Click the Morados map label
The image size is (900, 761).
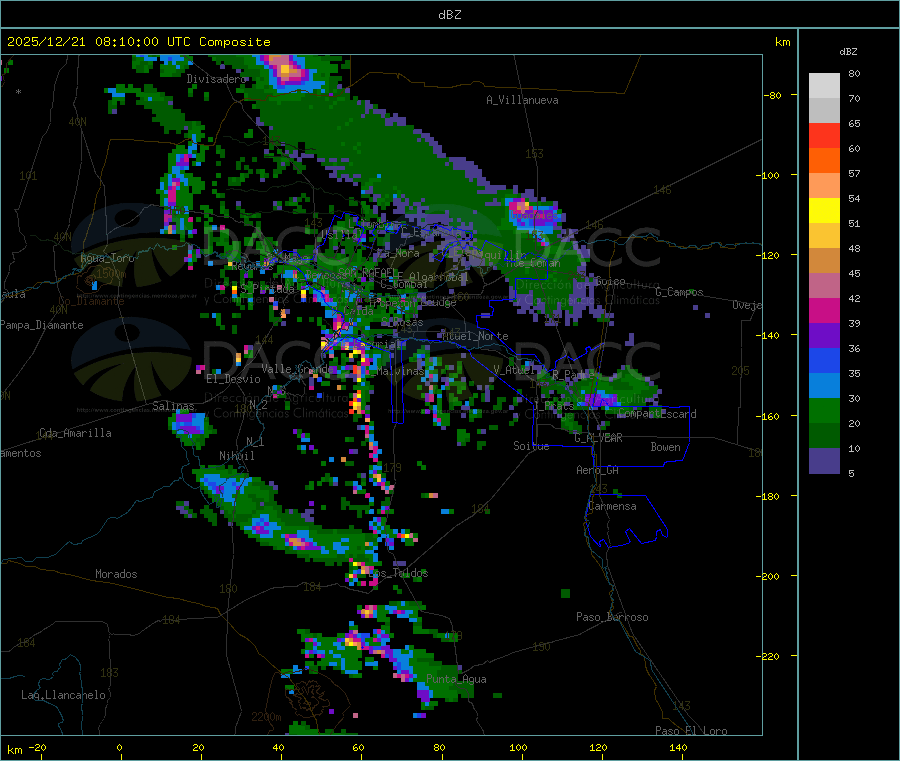pos(116,574)
